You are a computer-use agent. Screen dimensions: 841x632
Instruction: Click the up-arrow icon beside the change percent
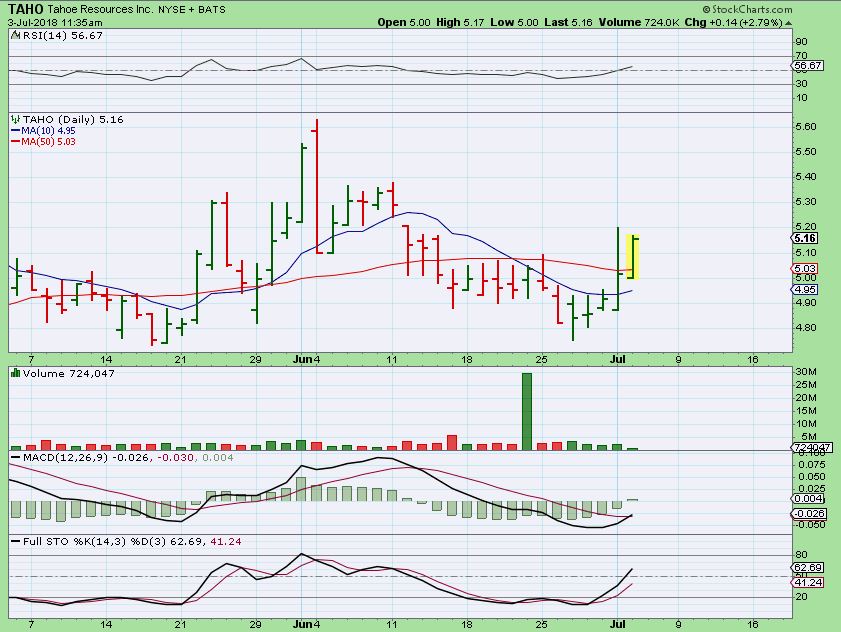(788, 23)
